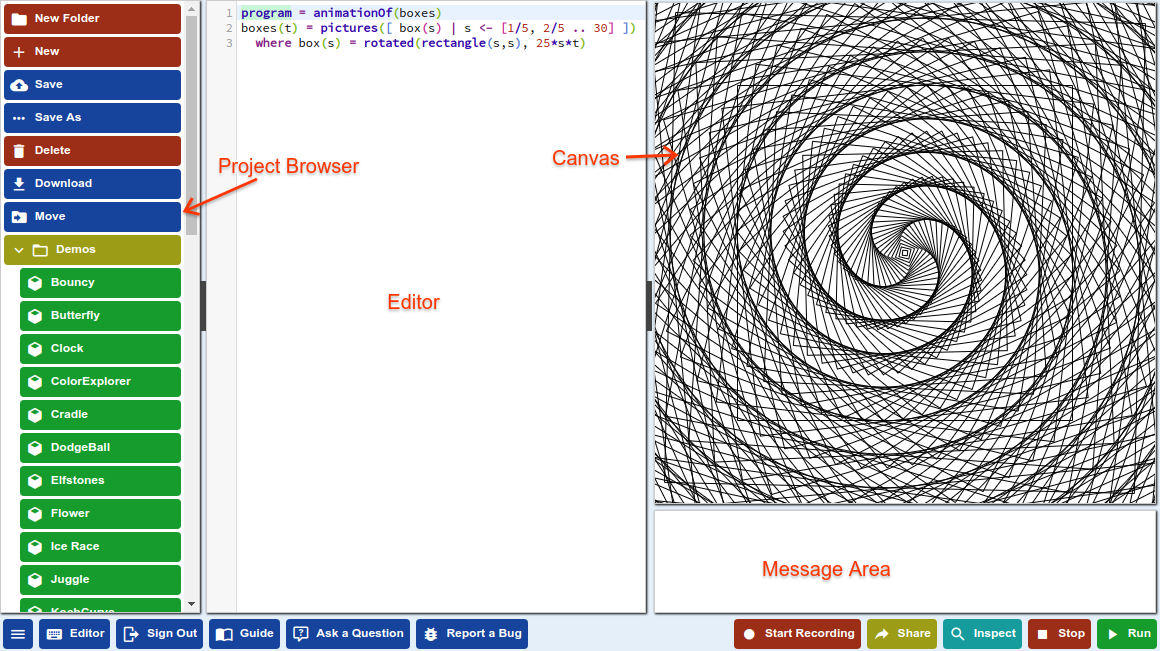Move the project to another folder
The height and width of the screenshot is (651, 1161).
pos(92,216)
